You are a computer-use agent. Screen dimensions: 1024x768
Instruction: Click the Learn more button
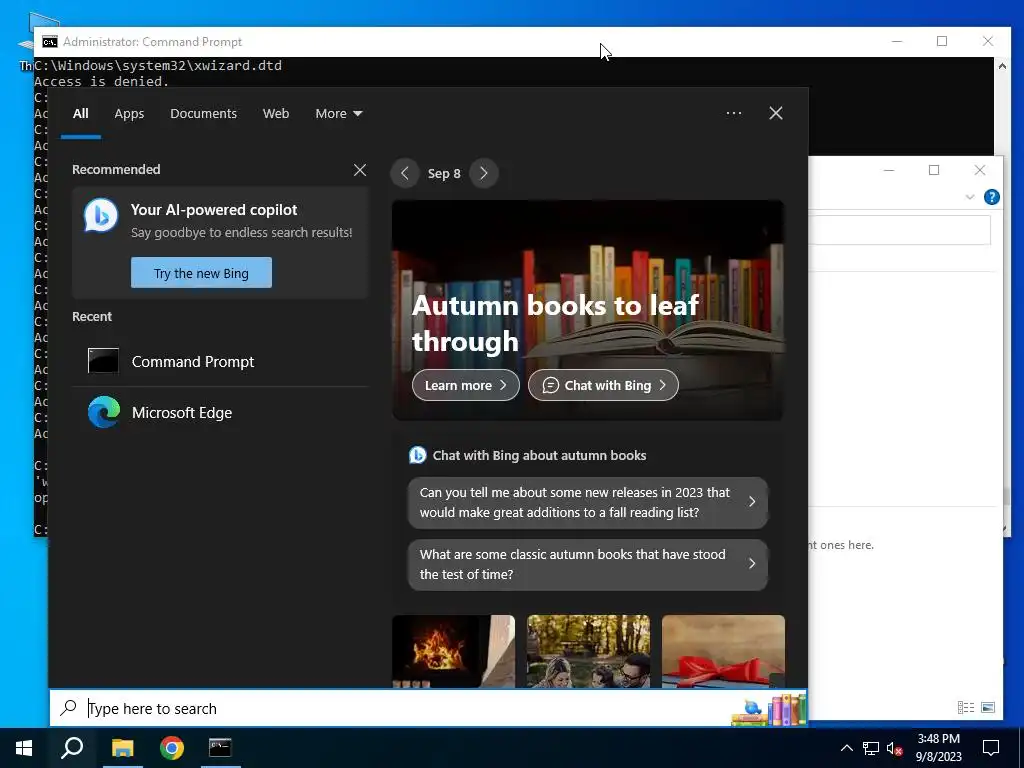466,385
